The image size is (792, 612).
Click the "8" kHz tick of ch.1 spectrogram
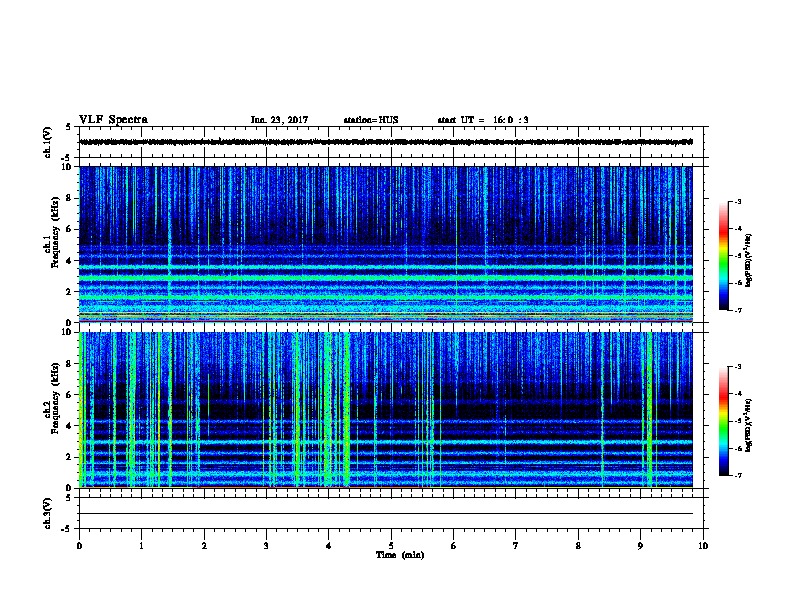(70, 198)
